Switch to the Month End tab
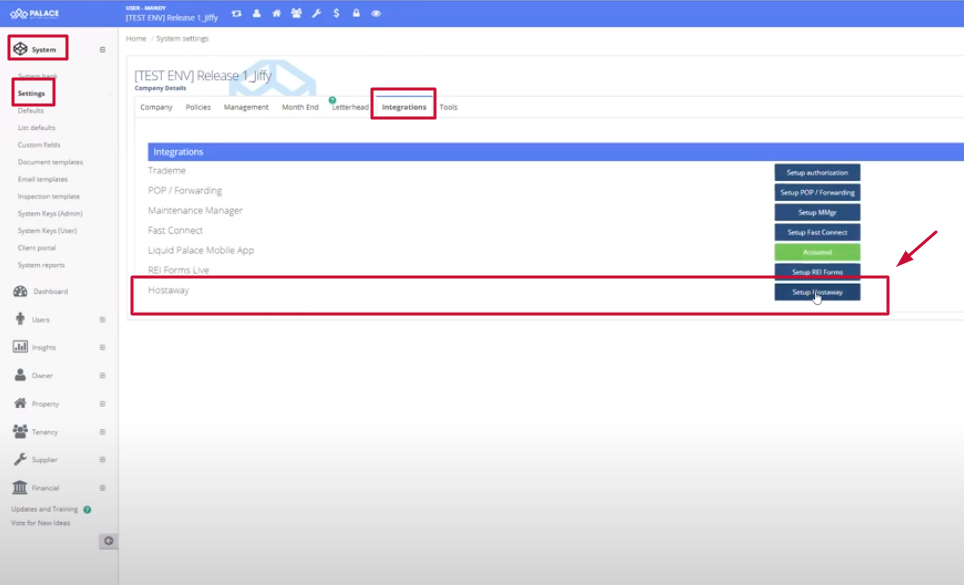The height and width of the screenshot is (585, 964). 300,107
